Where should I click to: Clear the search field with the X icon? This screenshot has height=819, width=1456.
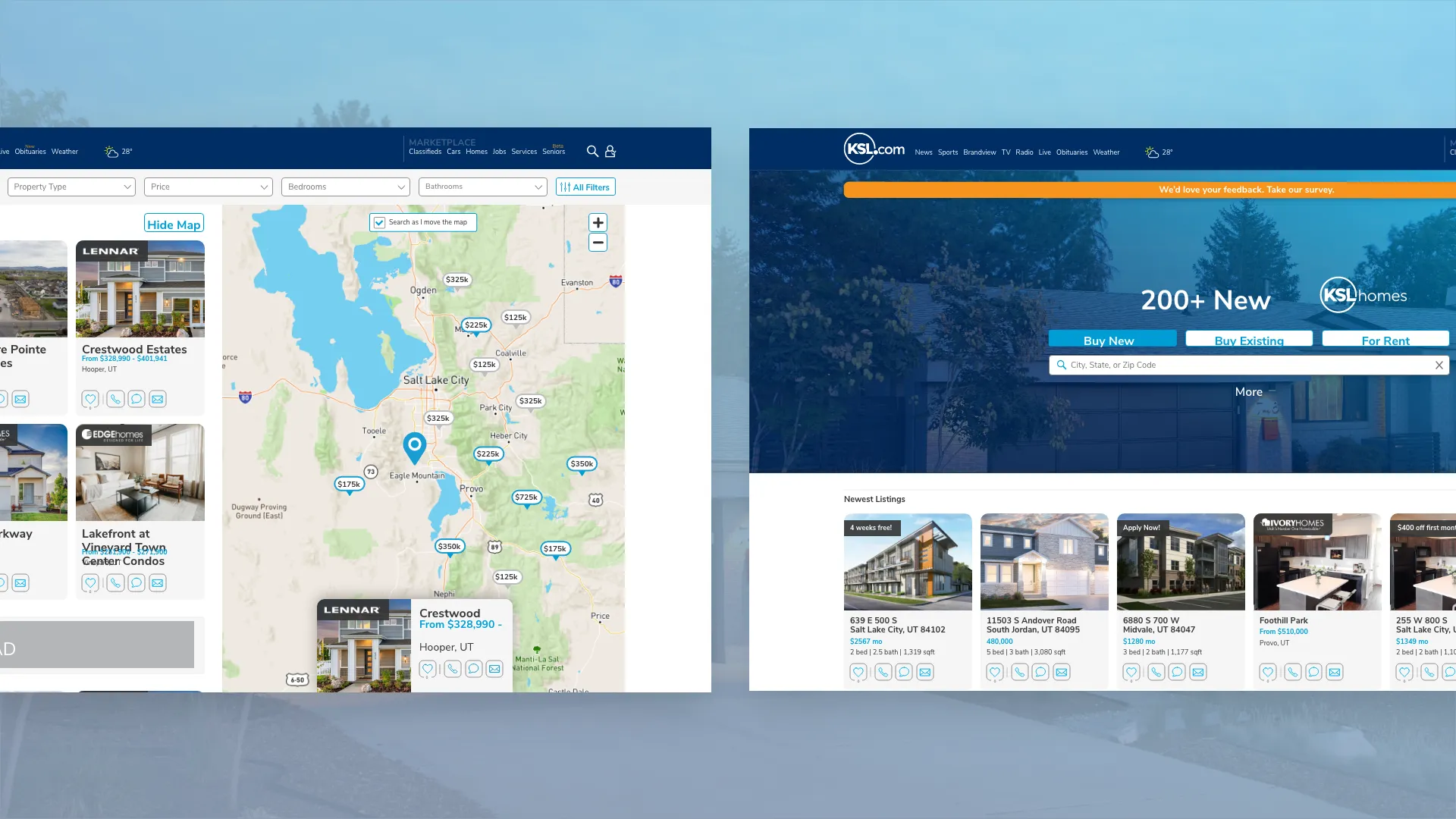(x=1439, y=366)
